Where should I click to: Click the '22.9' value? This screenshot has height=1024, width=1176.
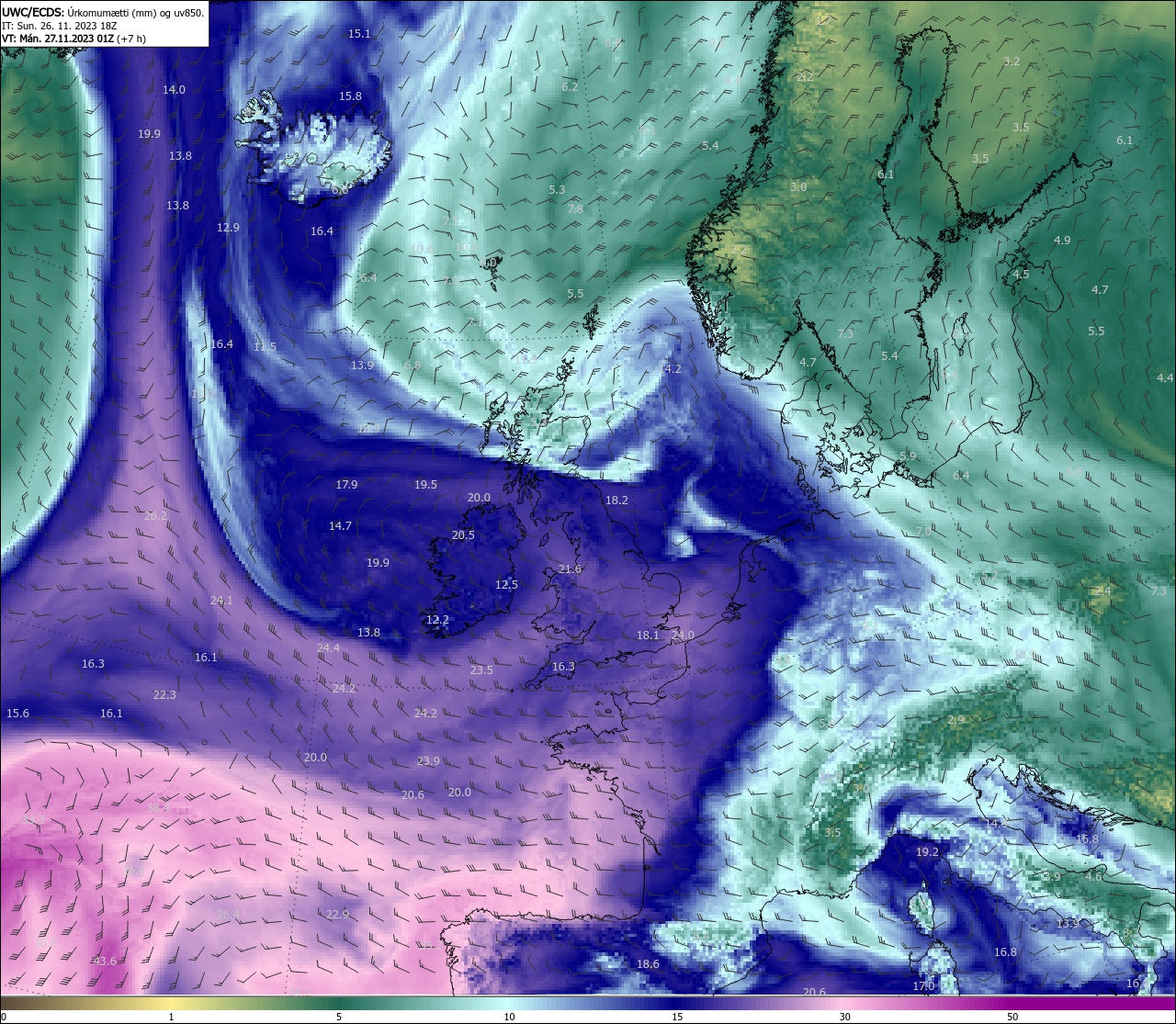337,915
